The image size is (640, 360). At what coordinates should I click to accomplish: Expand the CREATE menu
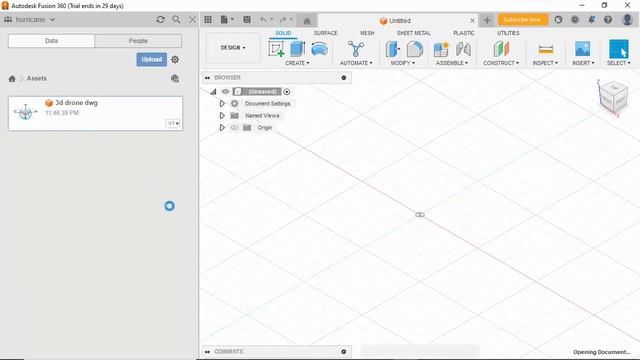tap(297, 63)
